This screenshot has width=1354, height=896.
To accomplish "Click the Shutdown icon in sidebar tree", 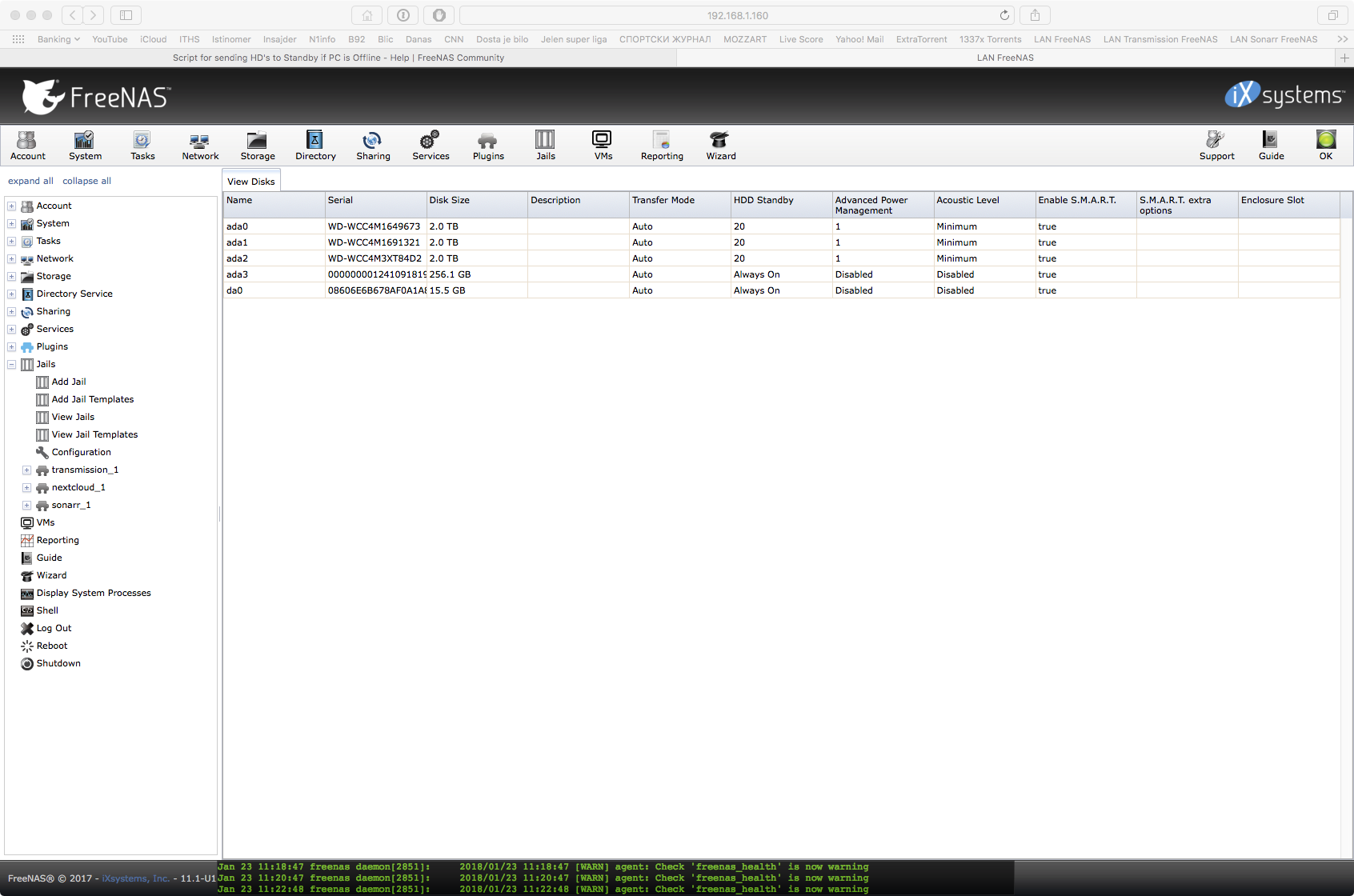I will pos(27,663).
